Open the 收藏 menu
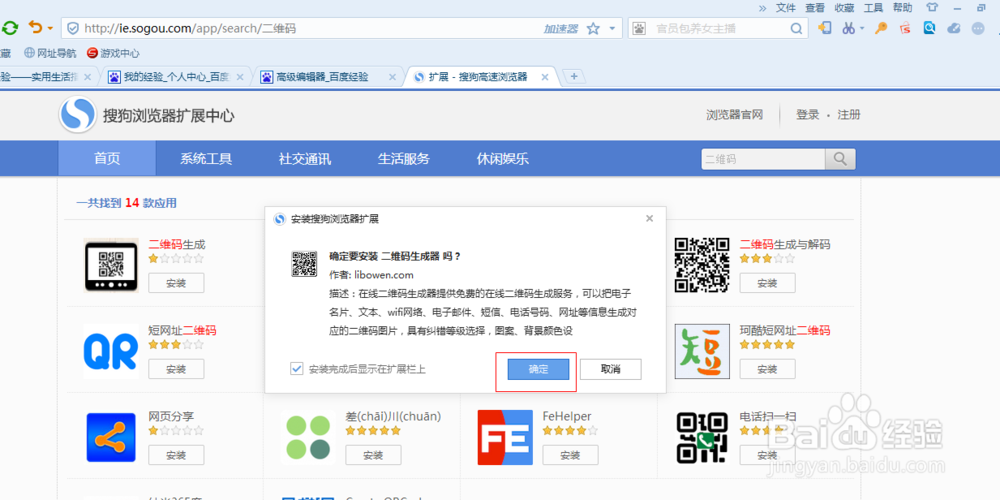1000x500 pixels. [x=844, y=8]
